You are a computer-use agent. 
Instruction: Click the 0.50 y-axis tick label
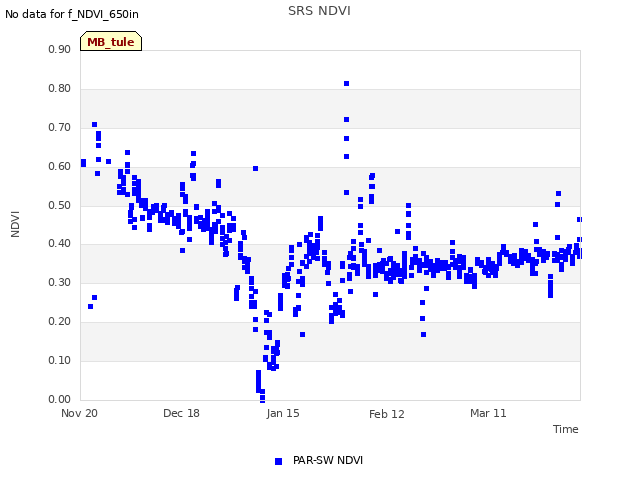pos(59,205)
